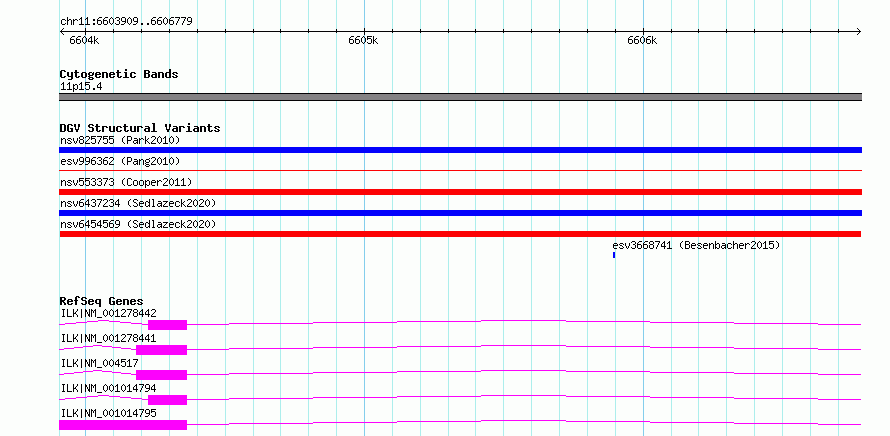Click the nsv6454569 (Sedlazeck2020) red bar
This screenshot has height=436, width=890.
(460, 234)
